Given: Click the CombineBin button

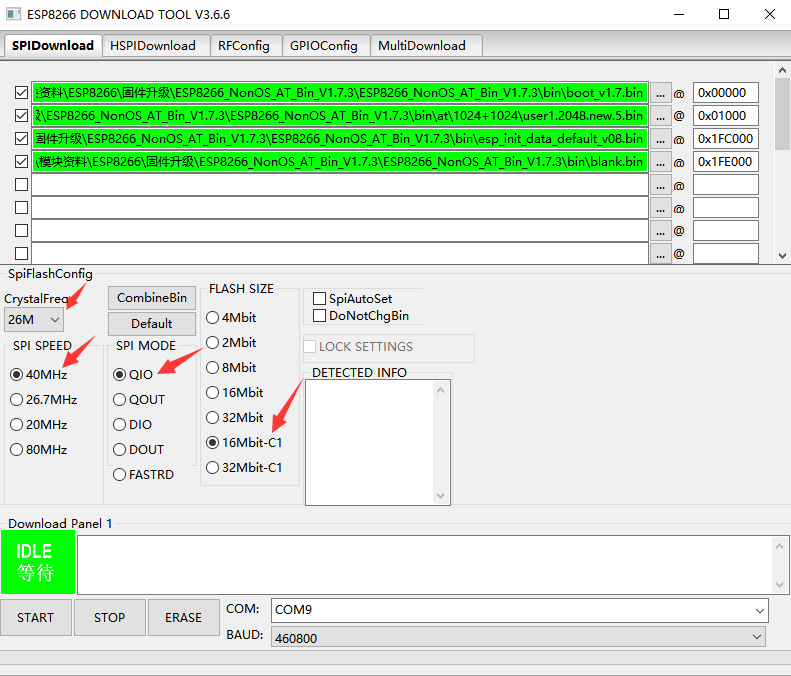Looking at the screenshot, I should coord(152,298).
